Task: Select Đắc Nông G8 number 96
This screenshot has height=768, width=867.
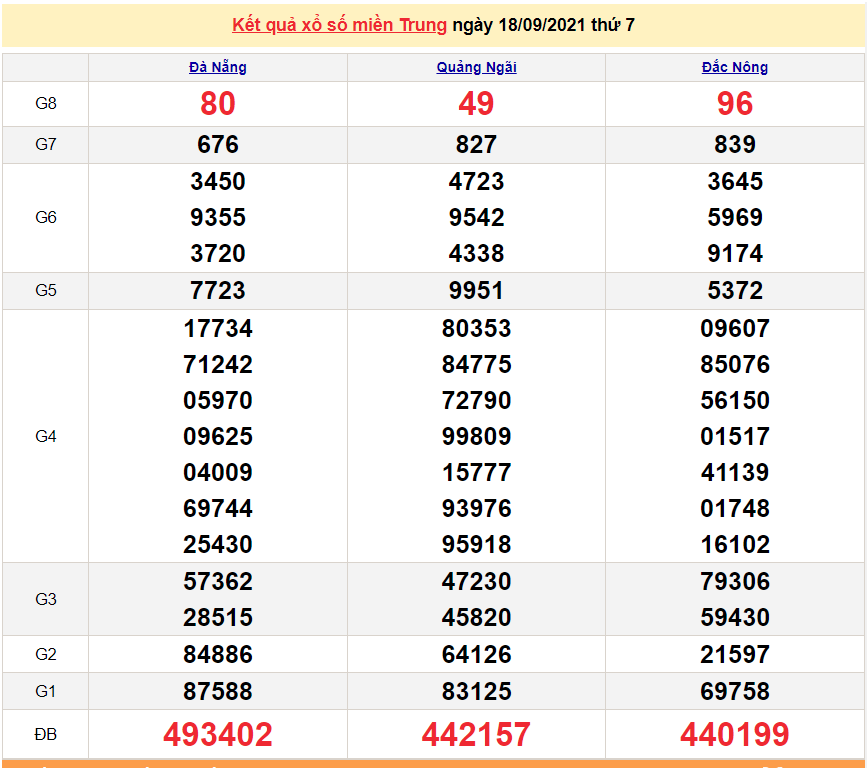Action: tap(735, 103)
